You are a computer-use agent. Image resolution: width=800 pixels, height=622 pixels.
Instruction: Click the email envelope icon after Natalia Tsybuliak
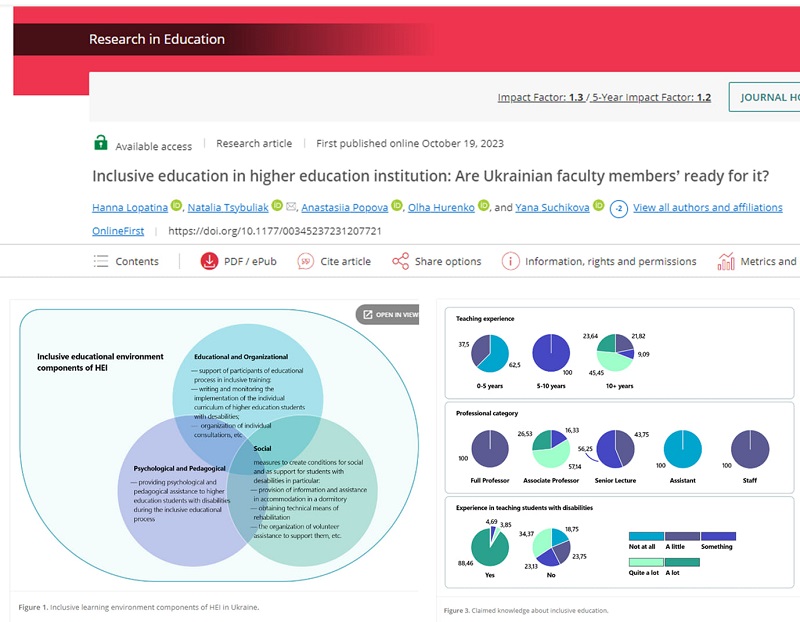click(x=291, y=206)
